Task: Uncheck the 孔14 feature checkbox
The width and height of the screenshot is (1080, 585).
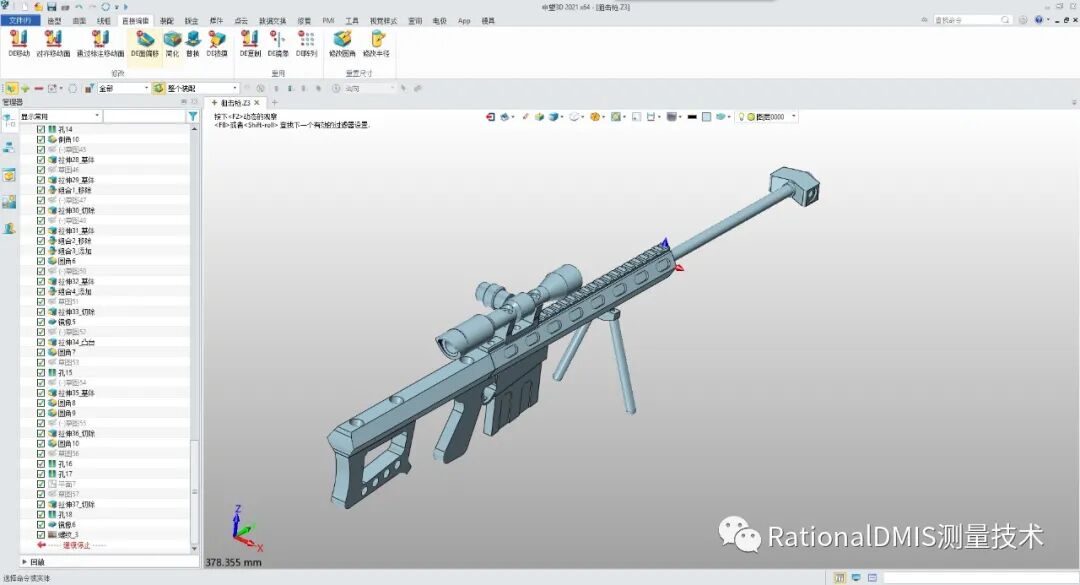Action: pyautogui.click(x=39, y=127)
